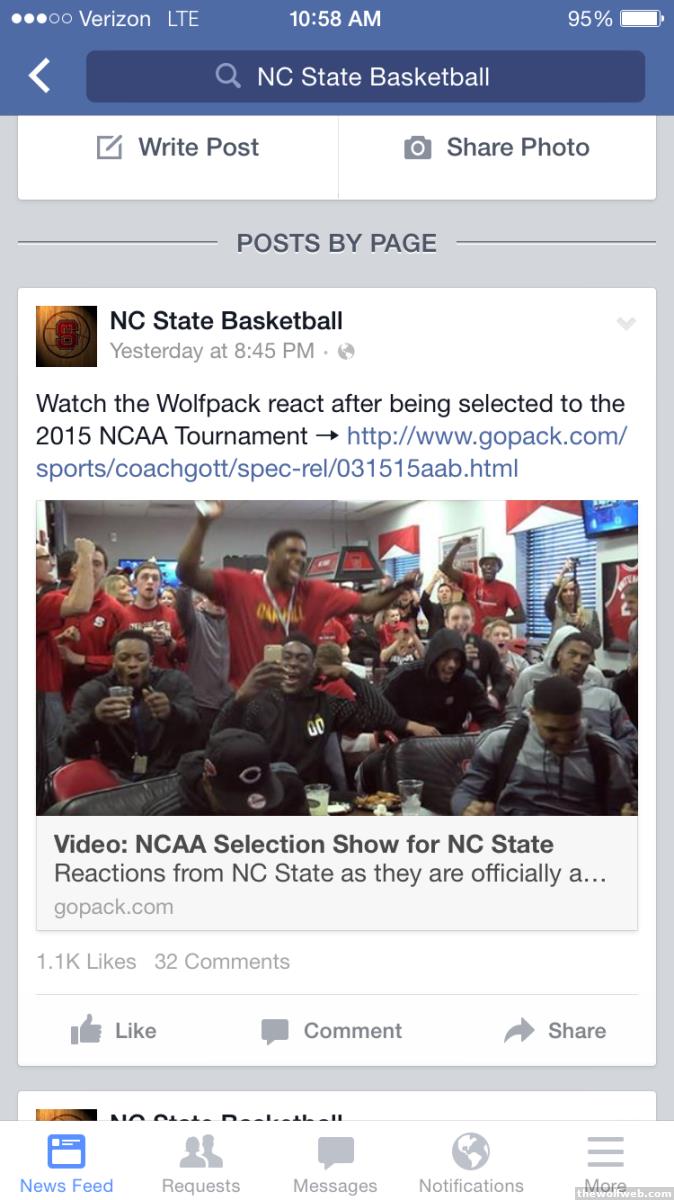Screen dimensions: 674x1200
Task: Tap the thumbs-up Like icon
Action: pos(86,1030)
